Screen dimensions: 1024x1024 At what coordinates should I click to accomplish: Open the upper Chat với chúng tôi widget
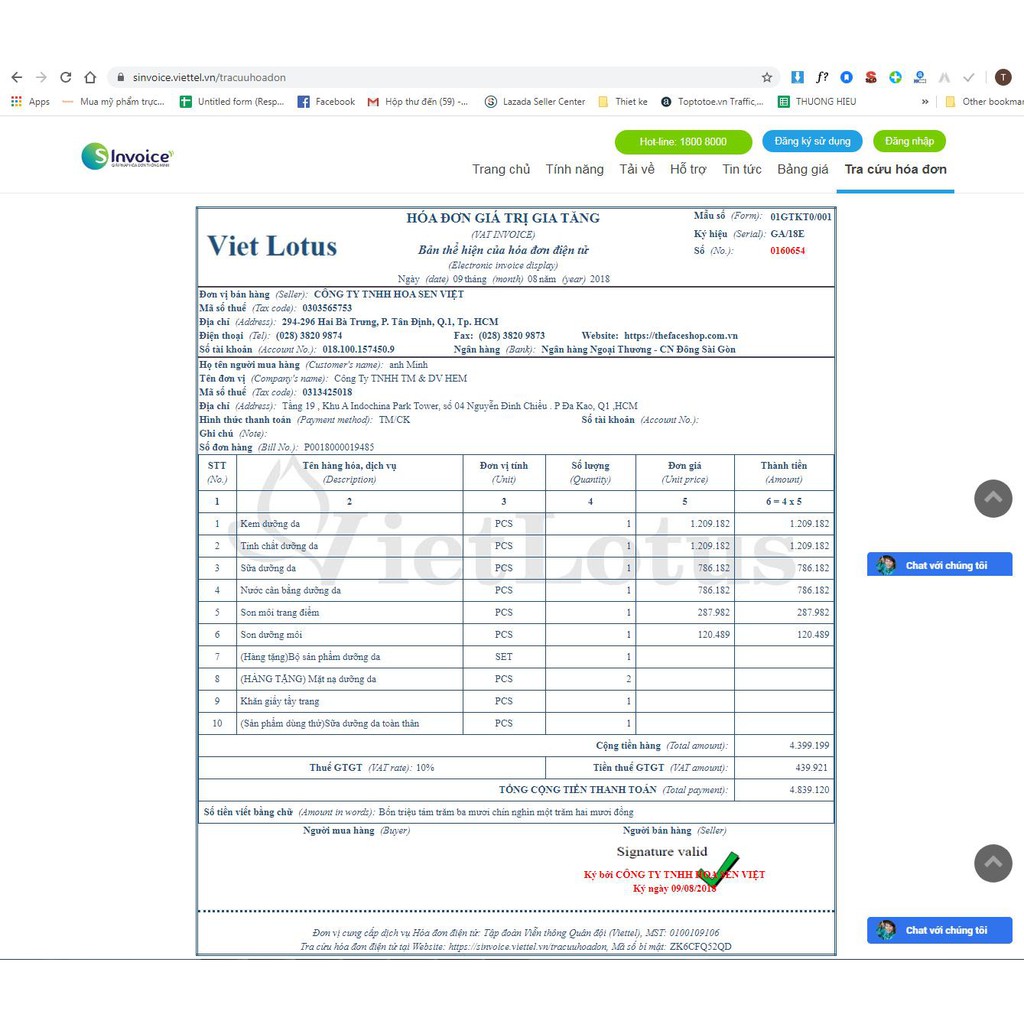pyautogui.click(x=939, y=565)
